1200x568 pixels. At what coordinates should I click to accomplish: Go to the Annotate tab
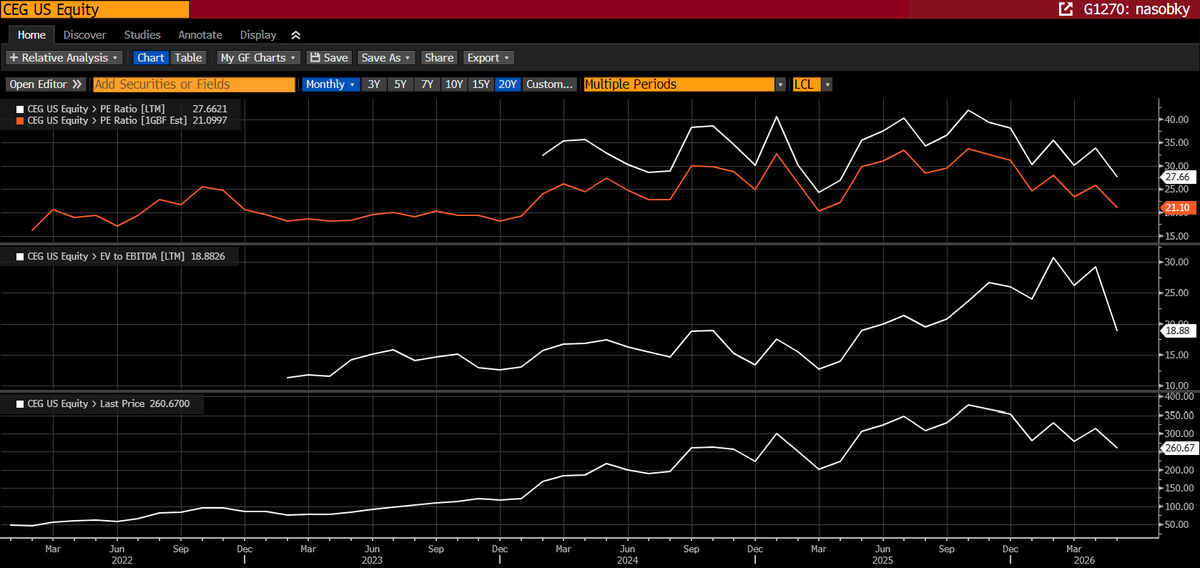point(200,35)
